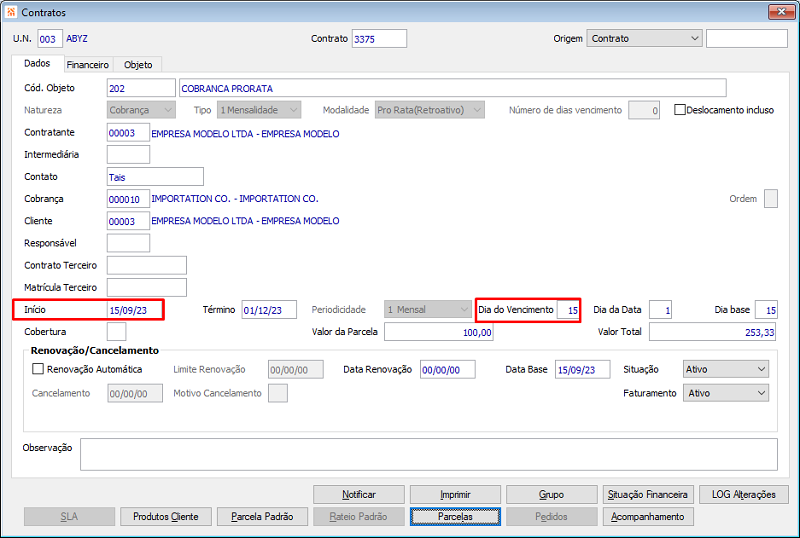Screen dimensions: 800x538
Task: Switch to the Financeiro tab
Action: coord(88,65)
